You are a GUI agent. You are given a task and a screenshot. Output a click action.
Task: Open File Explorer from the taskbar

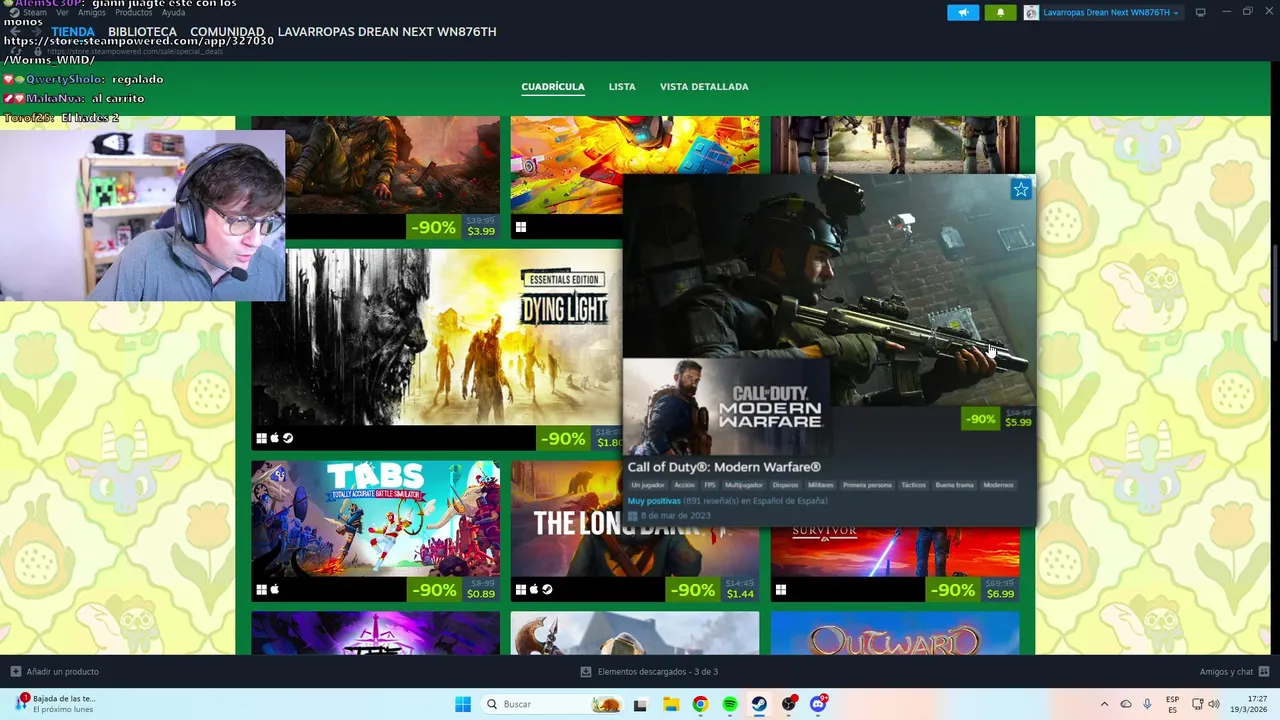click(670, 704)
